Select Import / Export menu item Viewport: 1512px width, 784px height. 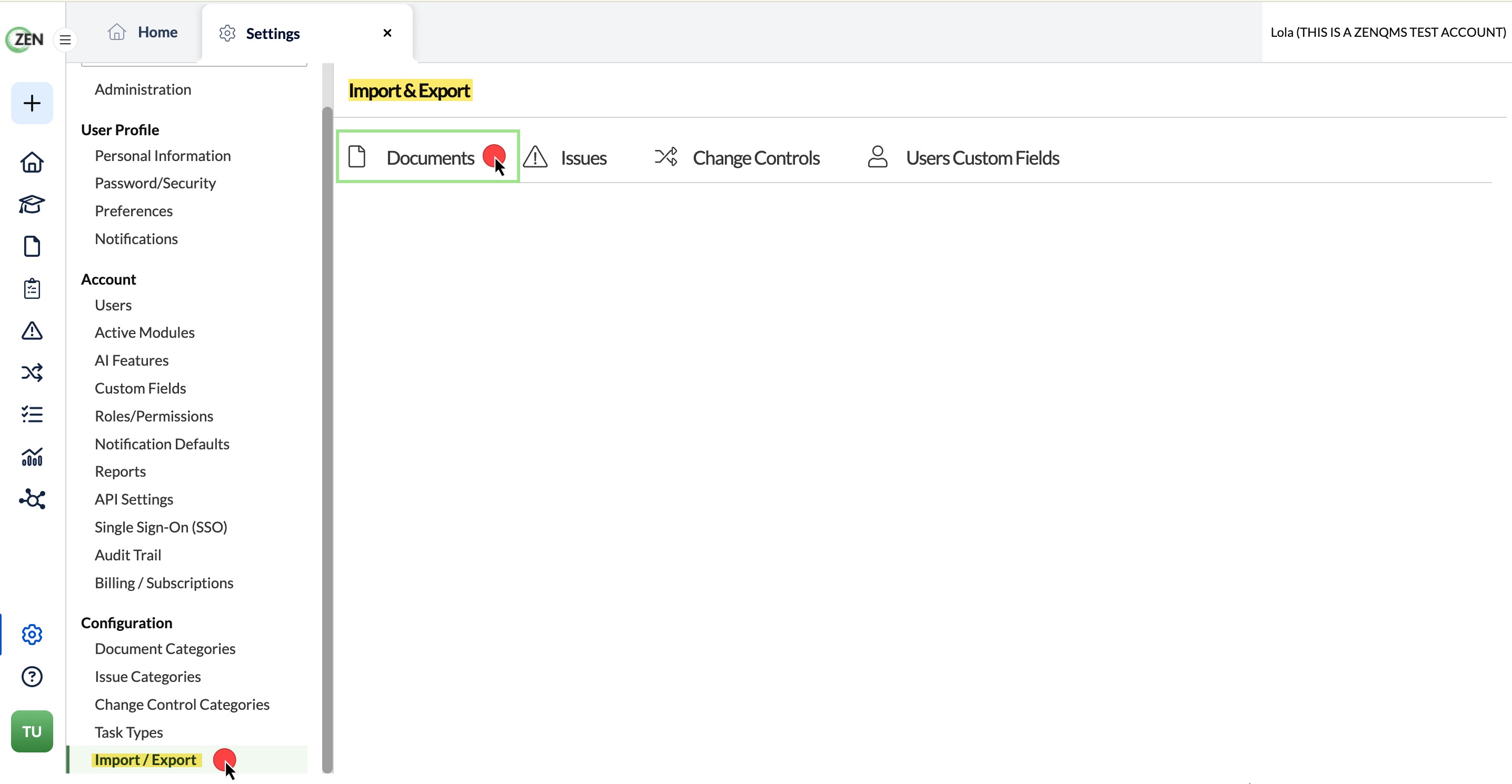coord(188,759)
